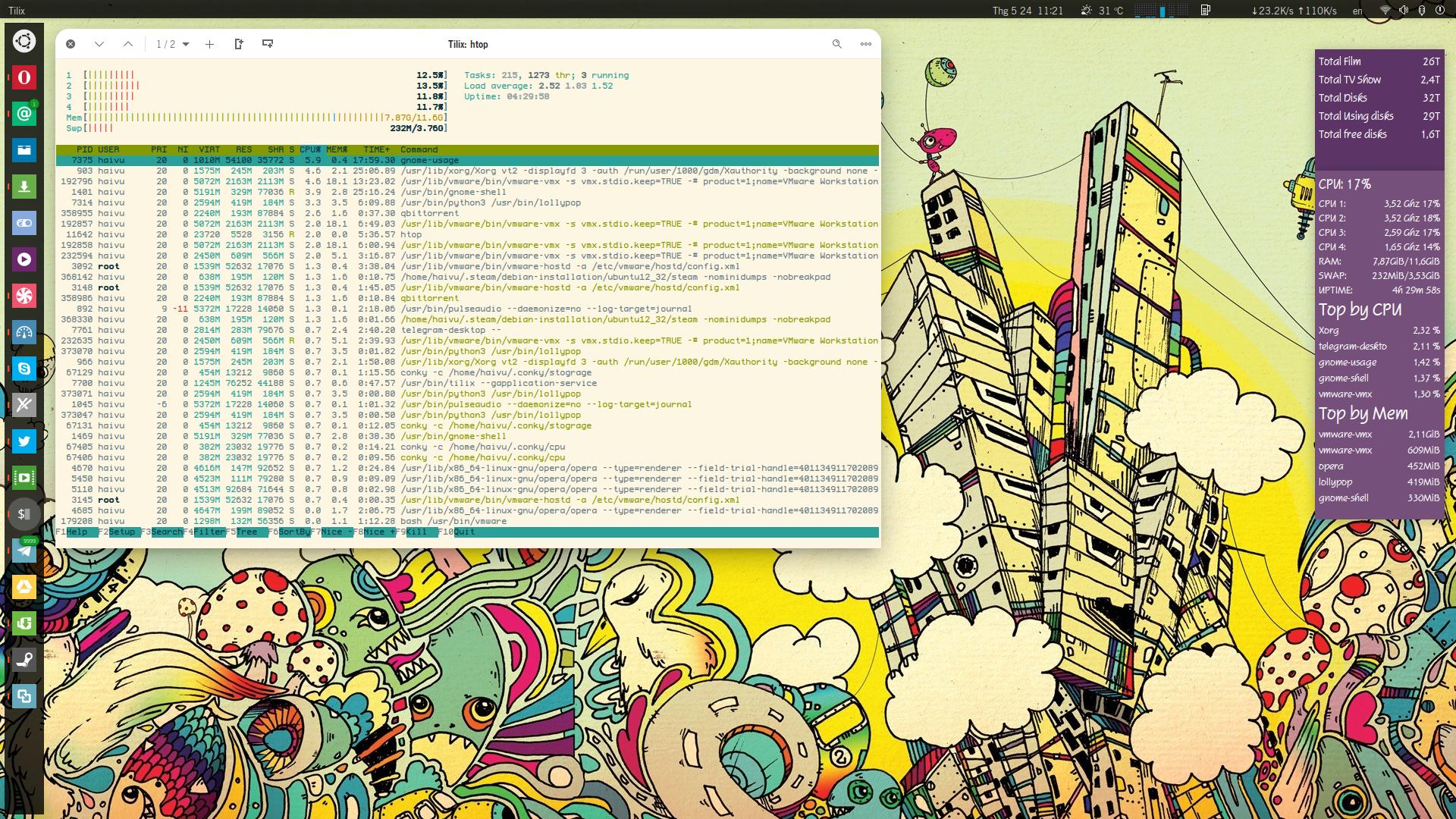Sort htop by the MEM% column header

[337, 150]
